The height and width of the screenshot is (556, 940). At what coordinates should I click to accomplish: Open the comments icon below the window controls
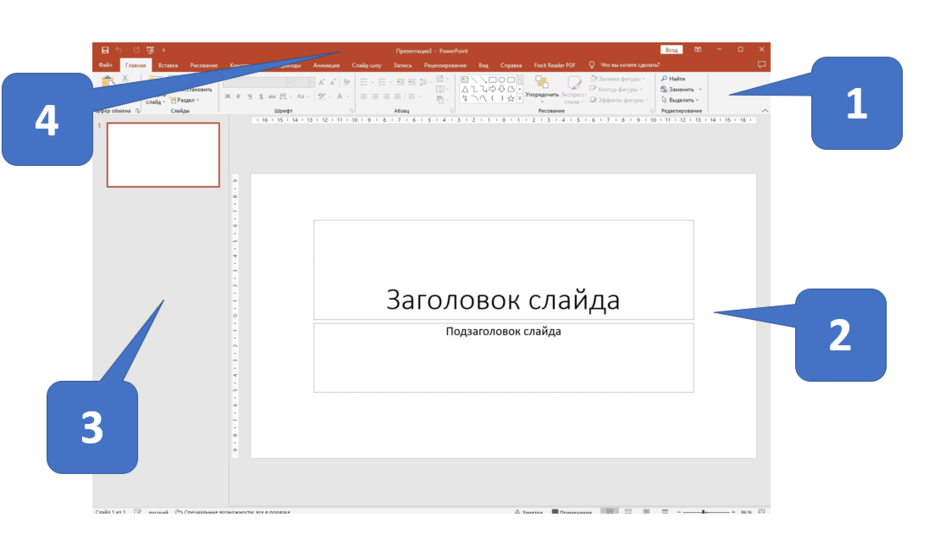pyautogui.click(x=761, y=64)
